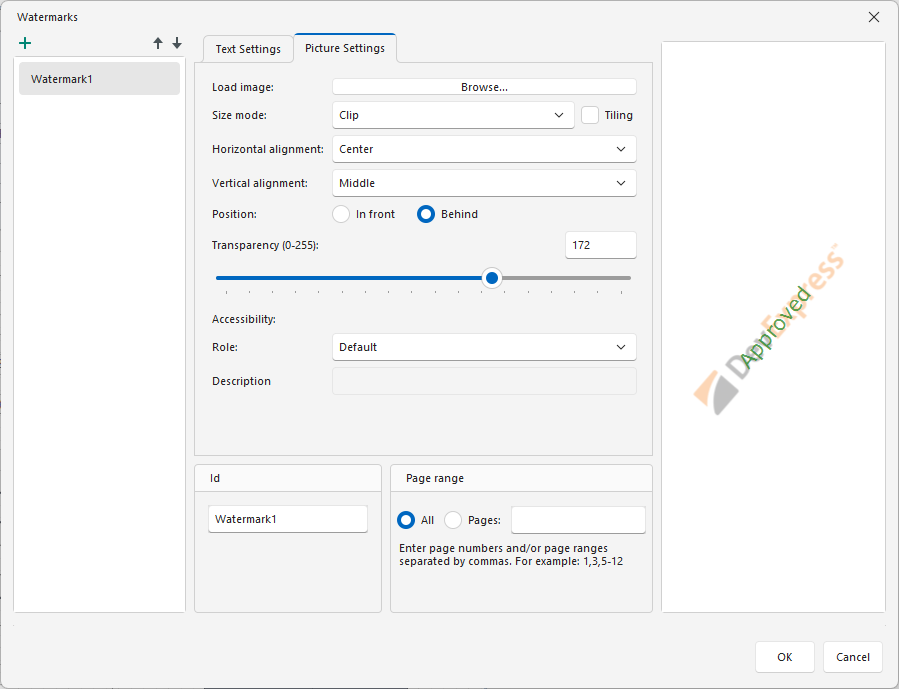Enable the Tiling checkbox

[x=590, y=115]
